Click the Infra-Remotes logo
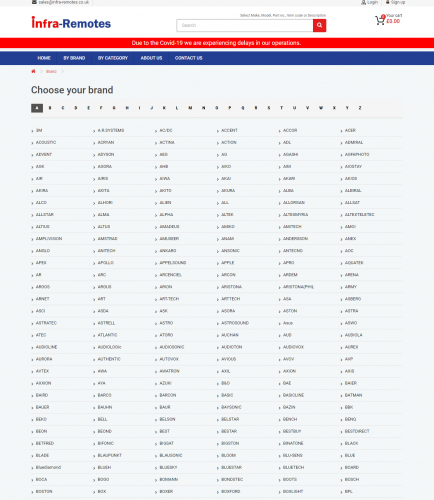Viewport: 434px width, 500px height. pos(71,23)
